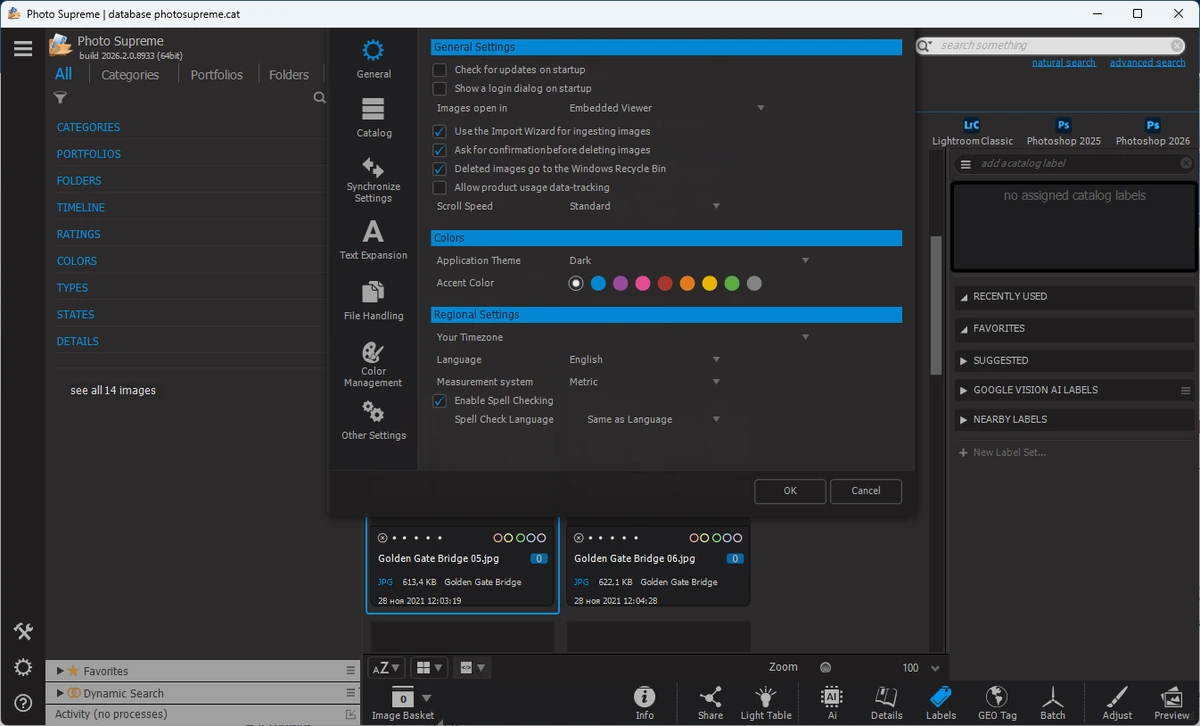This screenshot has height=726, width=1200.
Task: Open the Color Management section
Action: tap(373, 364)
